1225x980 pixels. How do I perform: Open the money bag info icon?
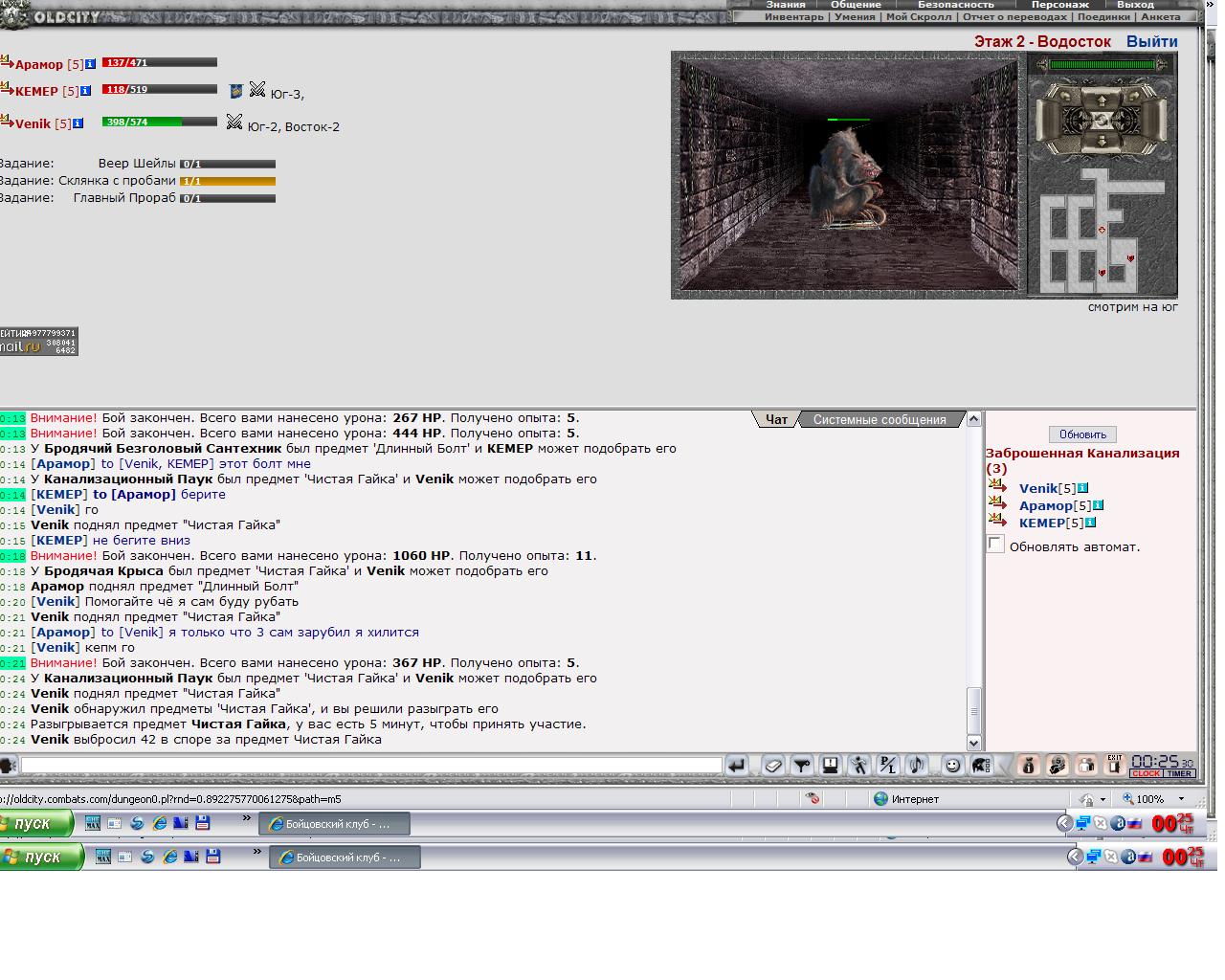(x=1029, y=766)
